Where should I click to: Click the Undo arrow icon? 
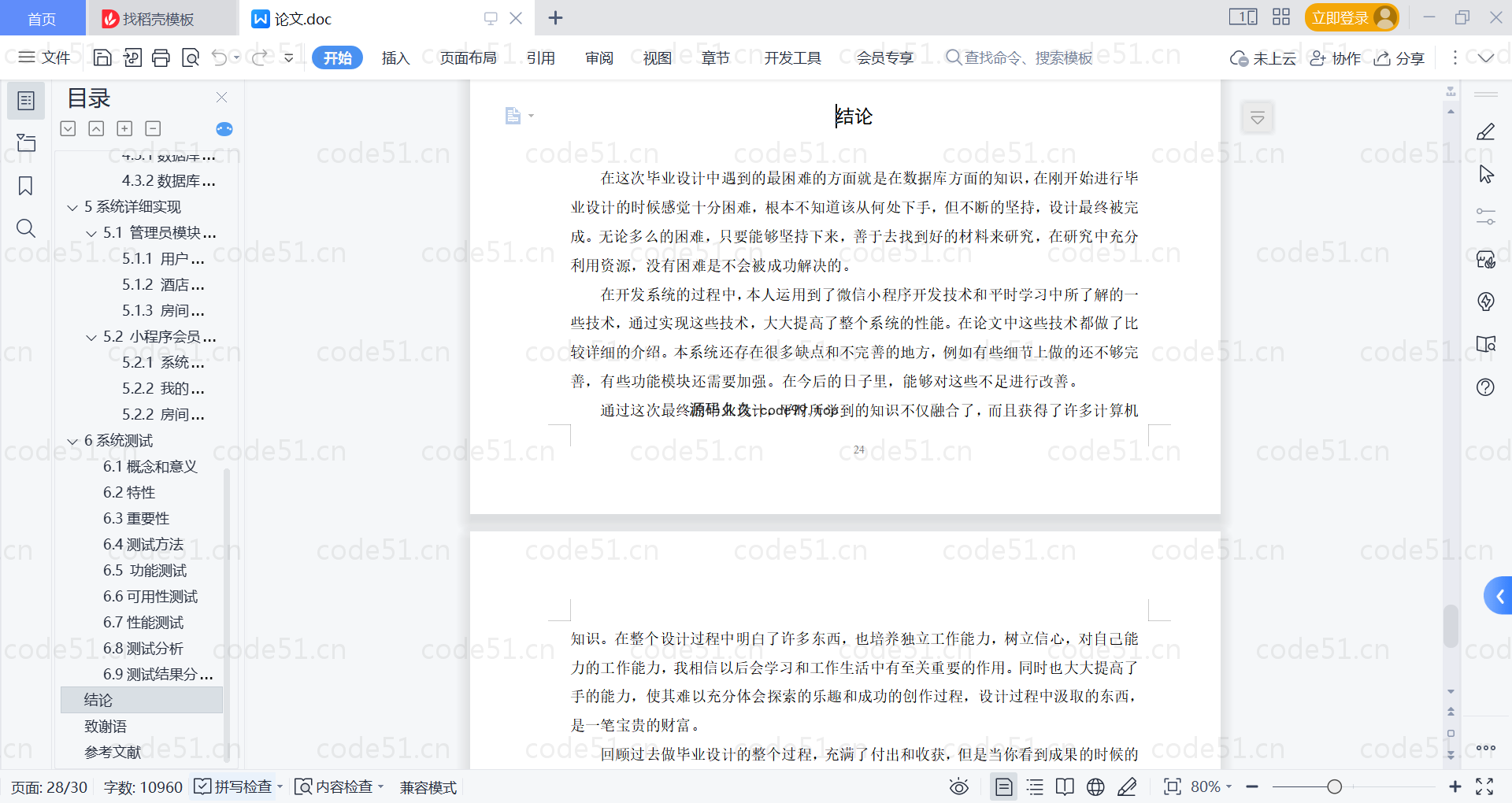click(x=220, y=57)
